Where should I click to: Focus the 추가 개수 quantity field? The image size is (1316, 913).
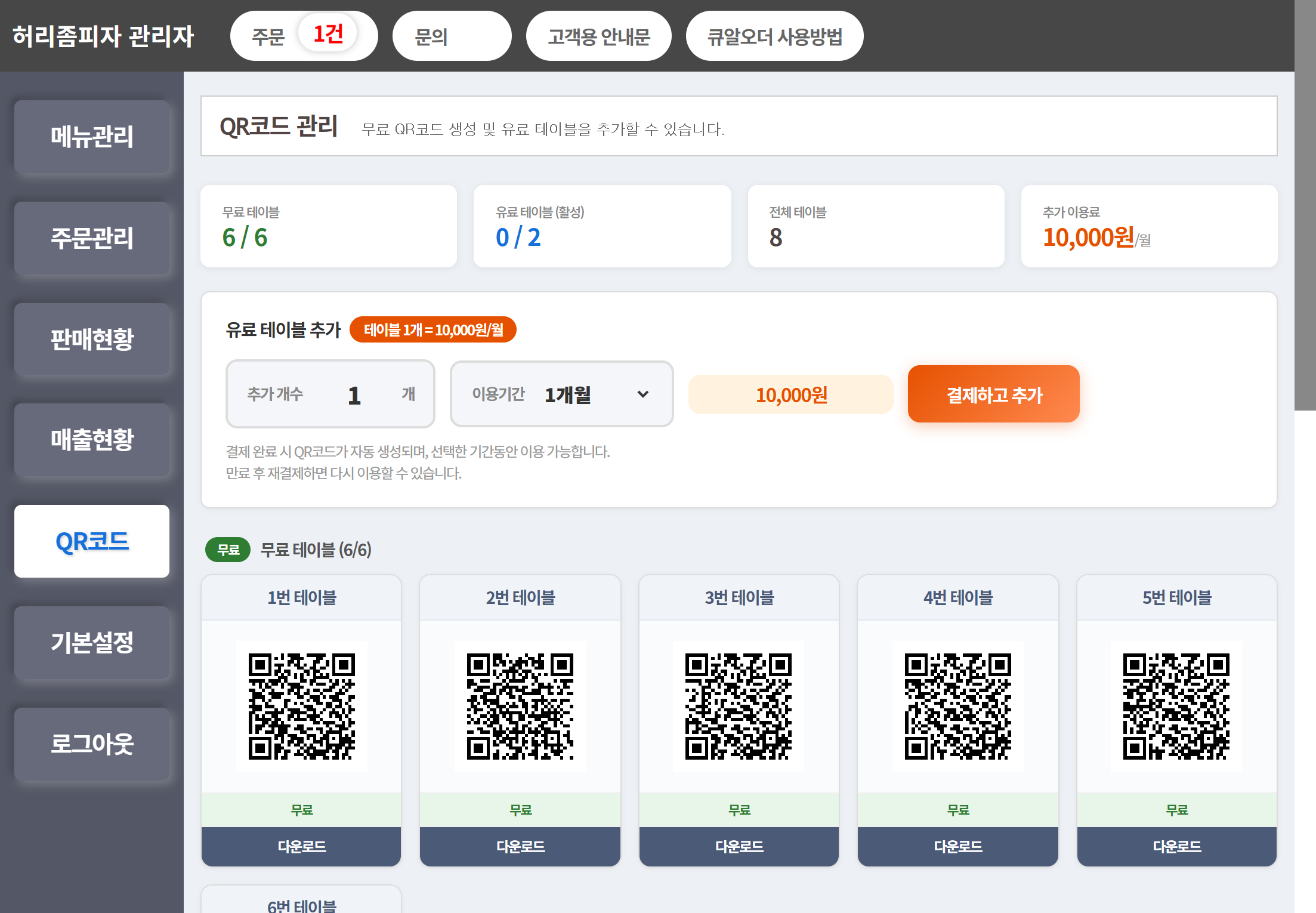click(x=330, y=394)
